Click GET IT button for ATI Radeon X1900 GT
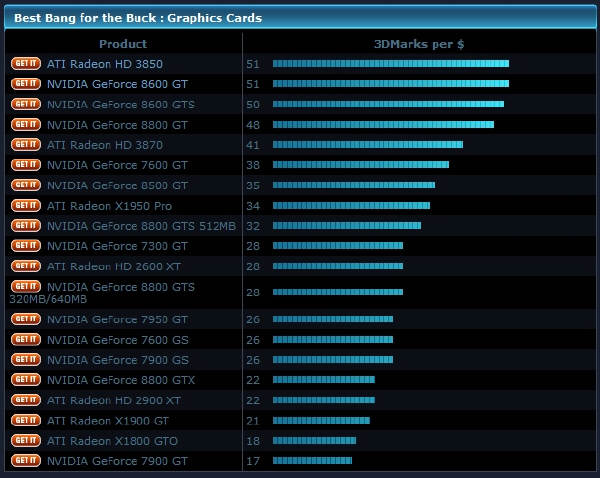The height and width of the screenshot is (478, 600). 26,420
